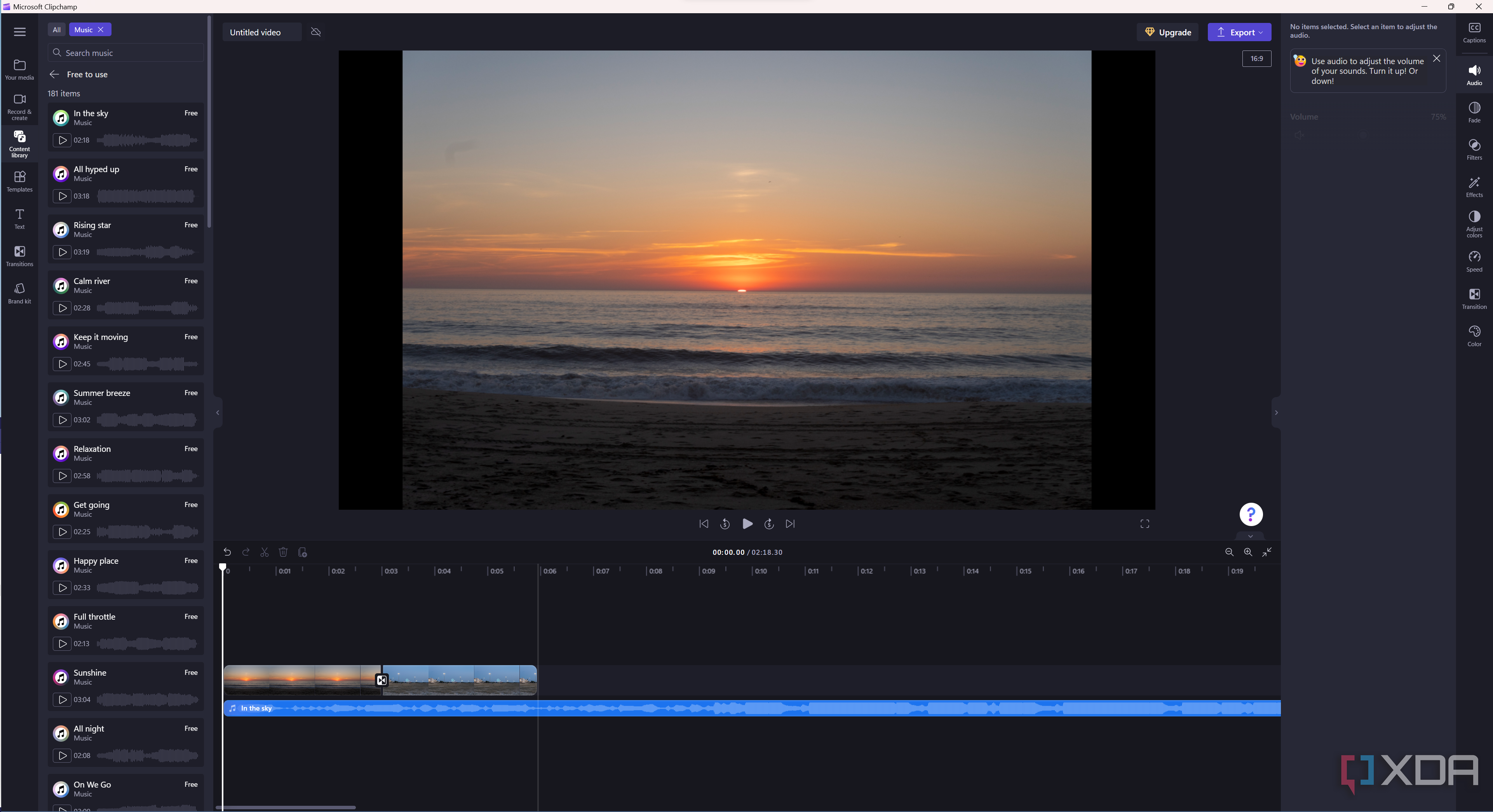Viewport: 1493px width, 812px height.
Task: Open the Captions panel
Action: coord(1474,33)
